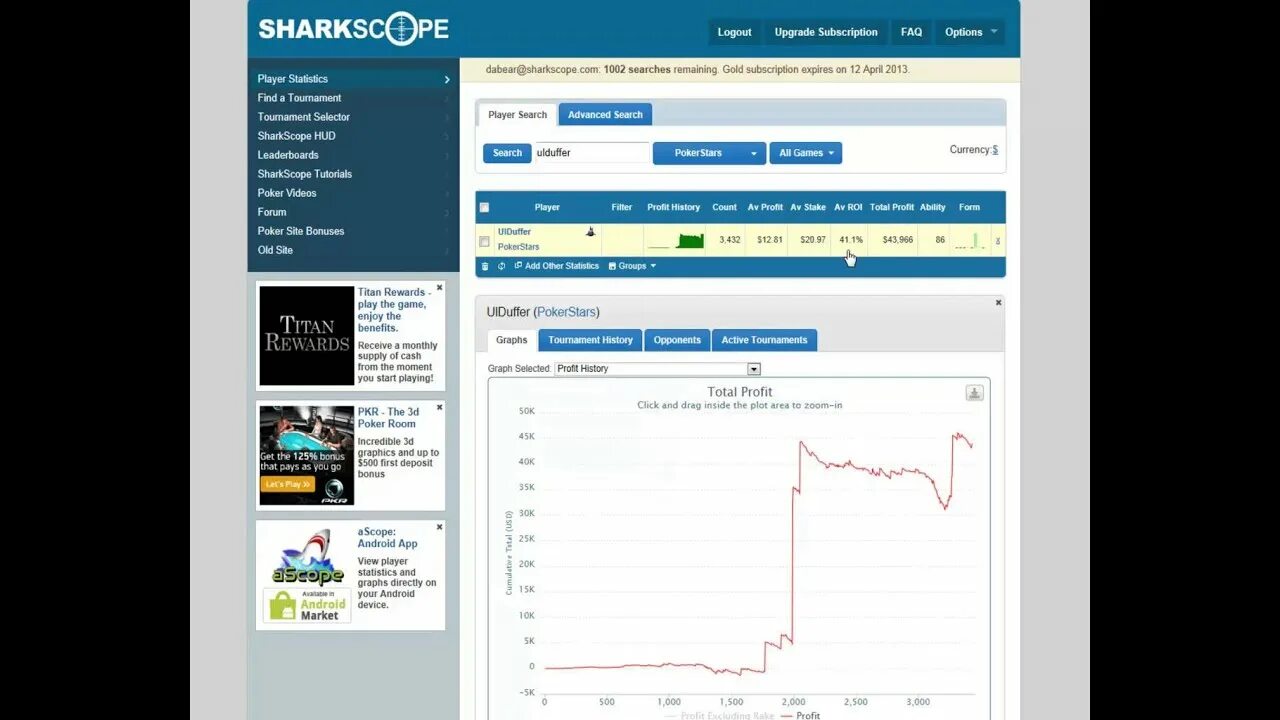Expand the Player Statistics sidebar item
The width and height of the screenshot is (1280, 720).
coord(353,79)
